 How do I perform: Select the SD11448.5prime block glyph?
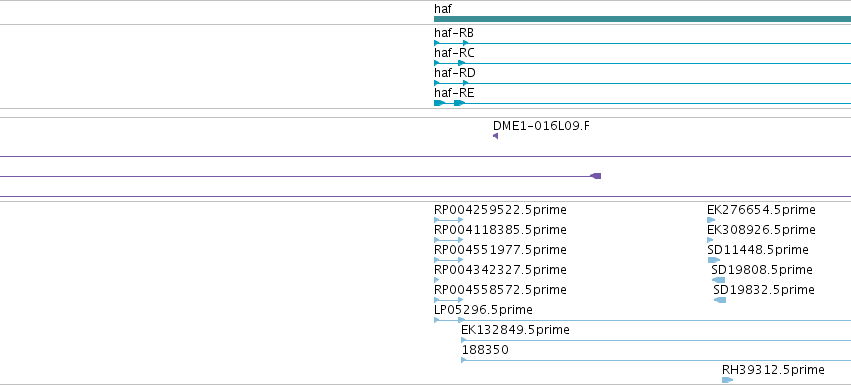[714, 260]
